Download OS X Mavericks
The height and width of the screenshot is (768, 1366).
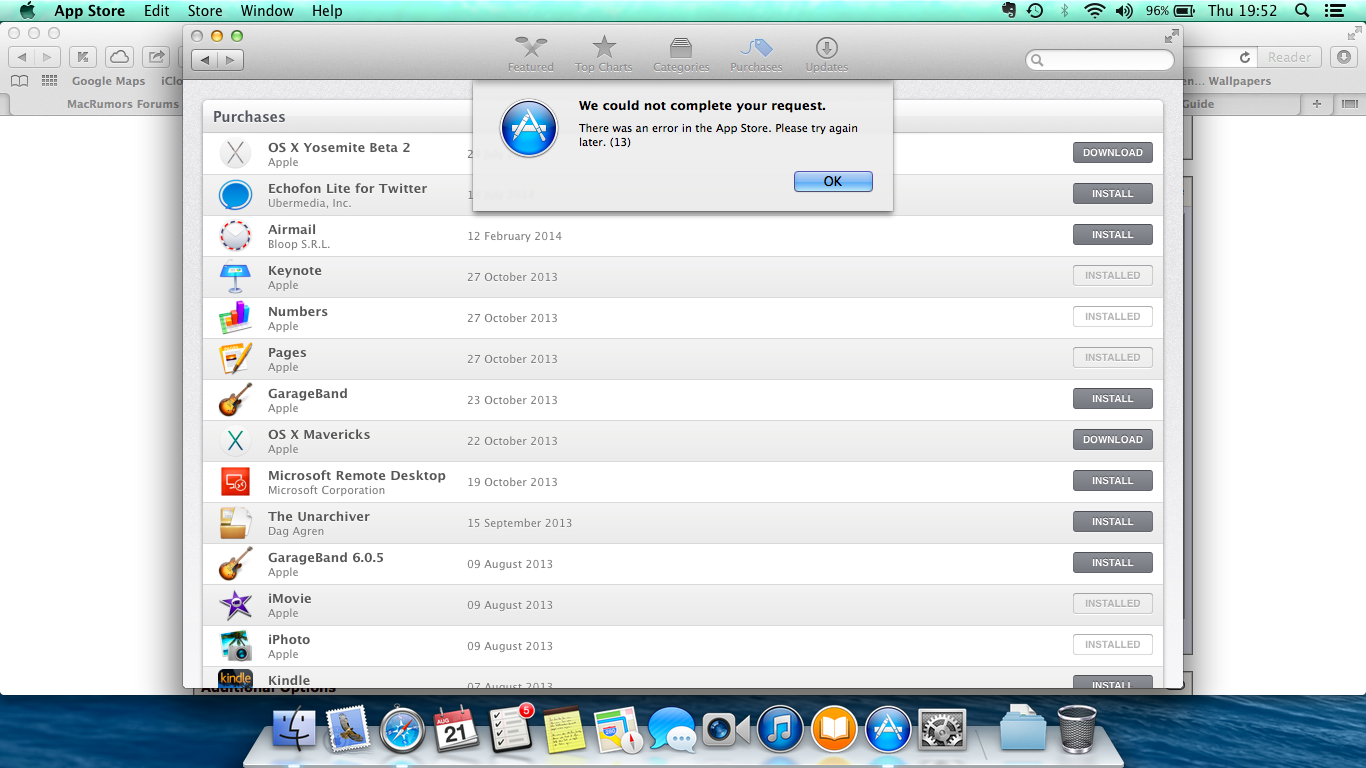(1113, 440)
